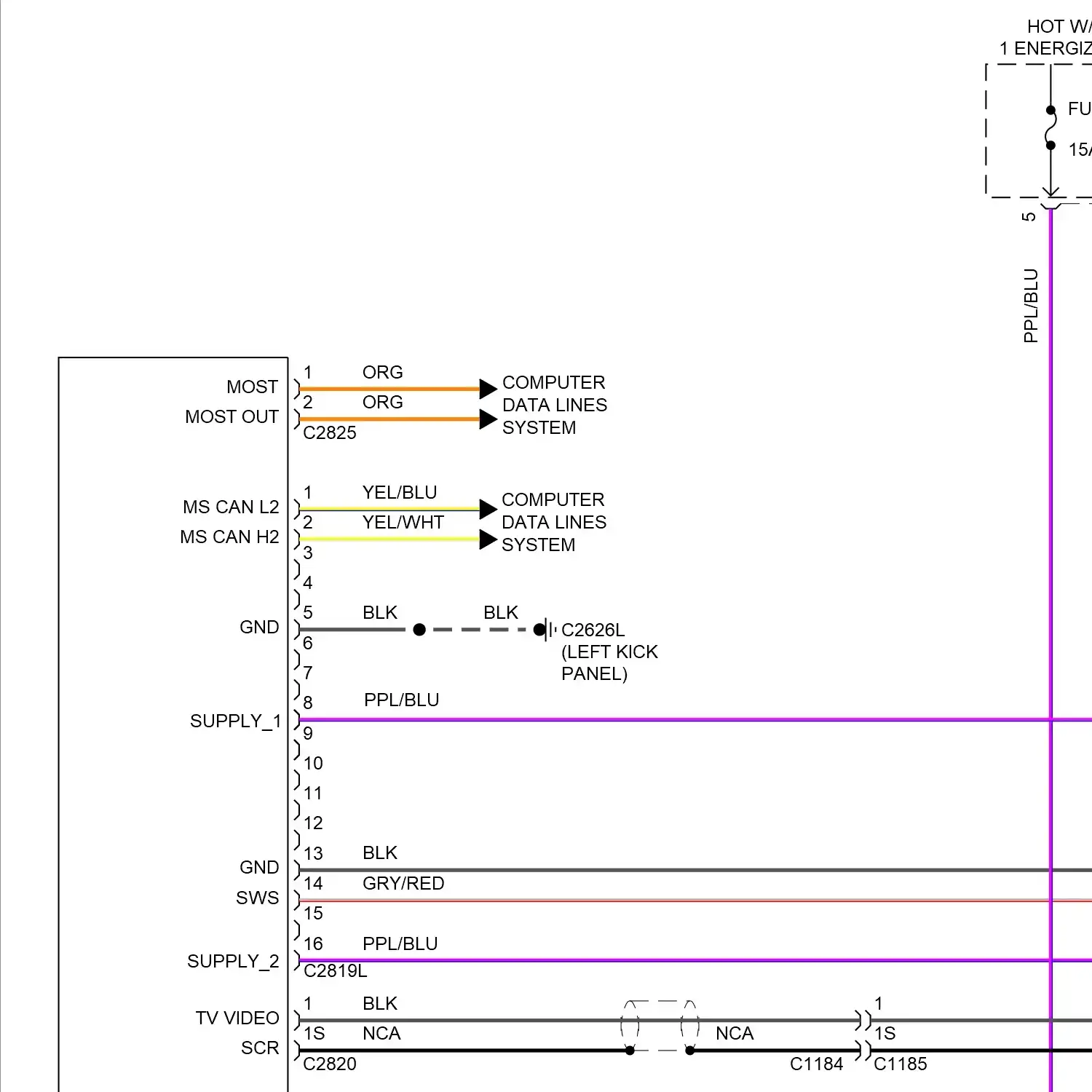The image size is (1092, 1092).
Task: Select the SUPPLY_2 pin label
Action: coord(233,961)
